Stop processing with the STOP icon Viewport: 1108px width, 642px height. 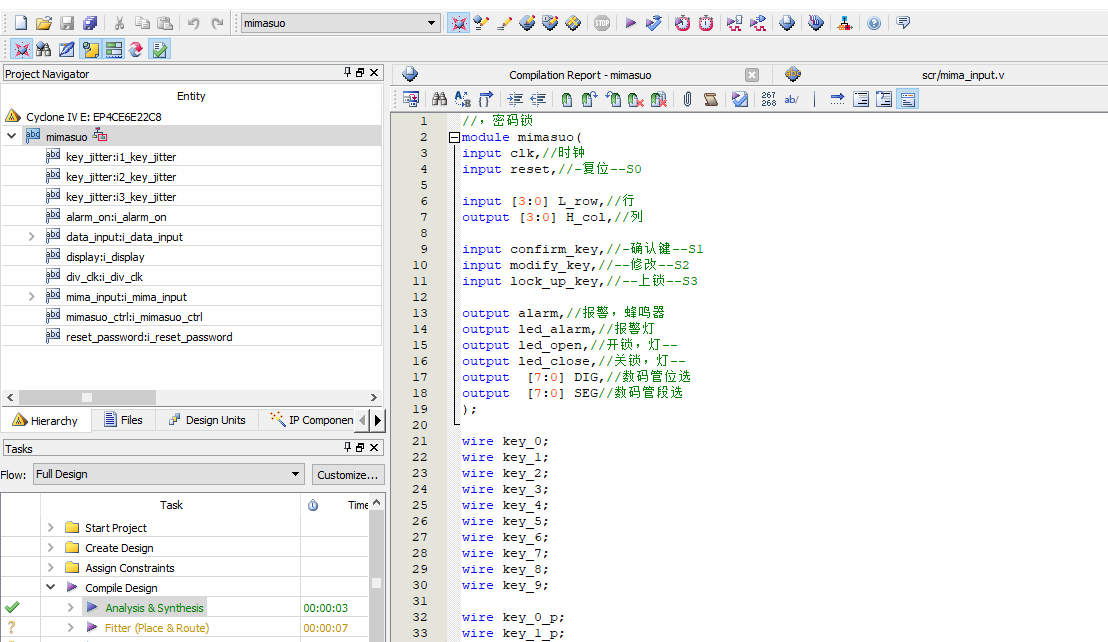point(602,23)
